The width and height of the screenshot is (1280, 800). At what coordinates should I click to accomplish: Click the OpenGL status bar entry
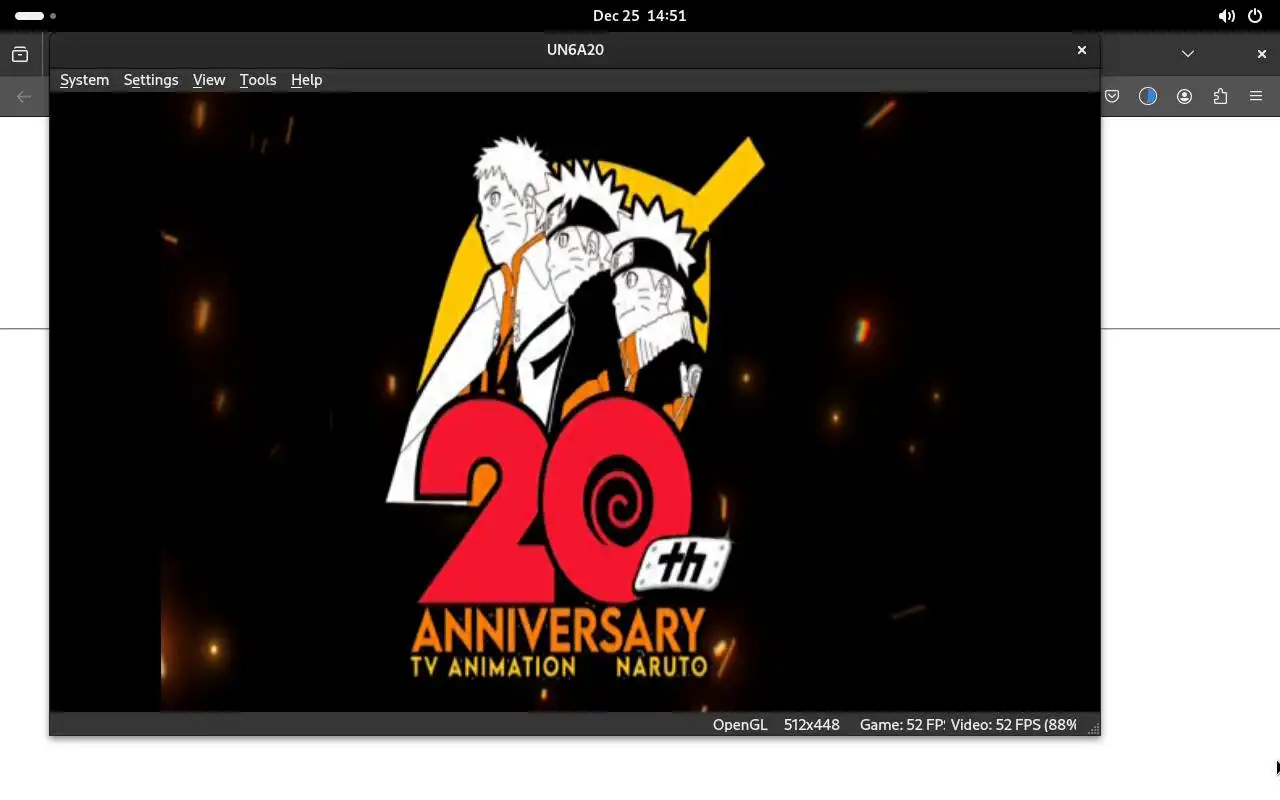point(740,725)
